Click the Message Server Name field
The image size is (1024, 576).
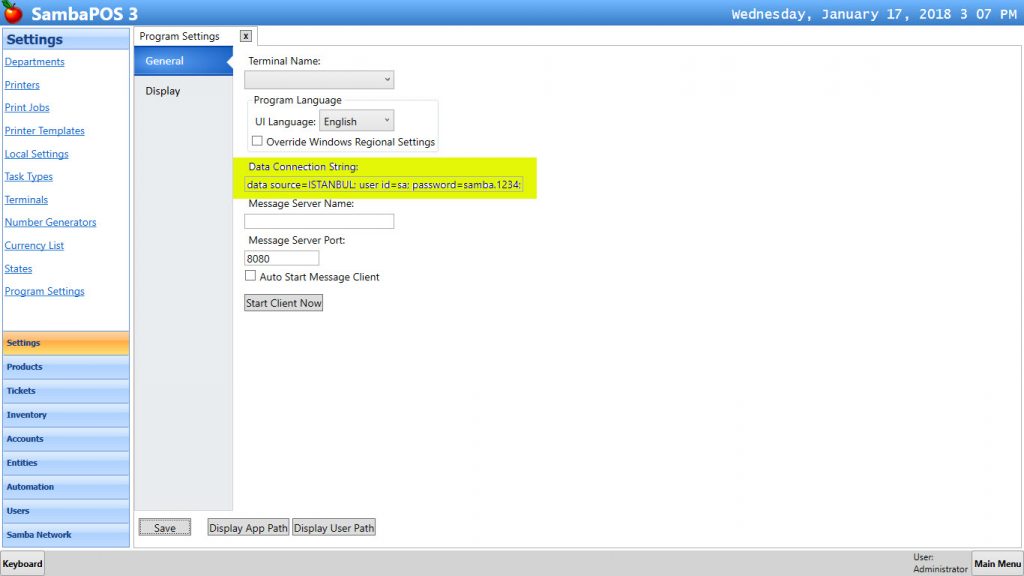(319, 222)
